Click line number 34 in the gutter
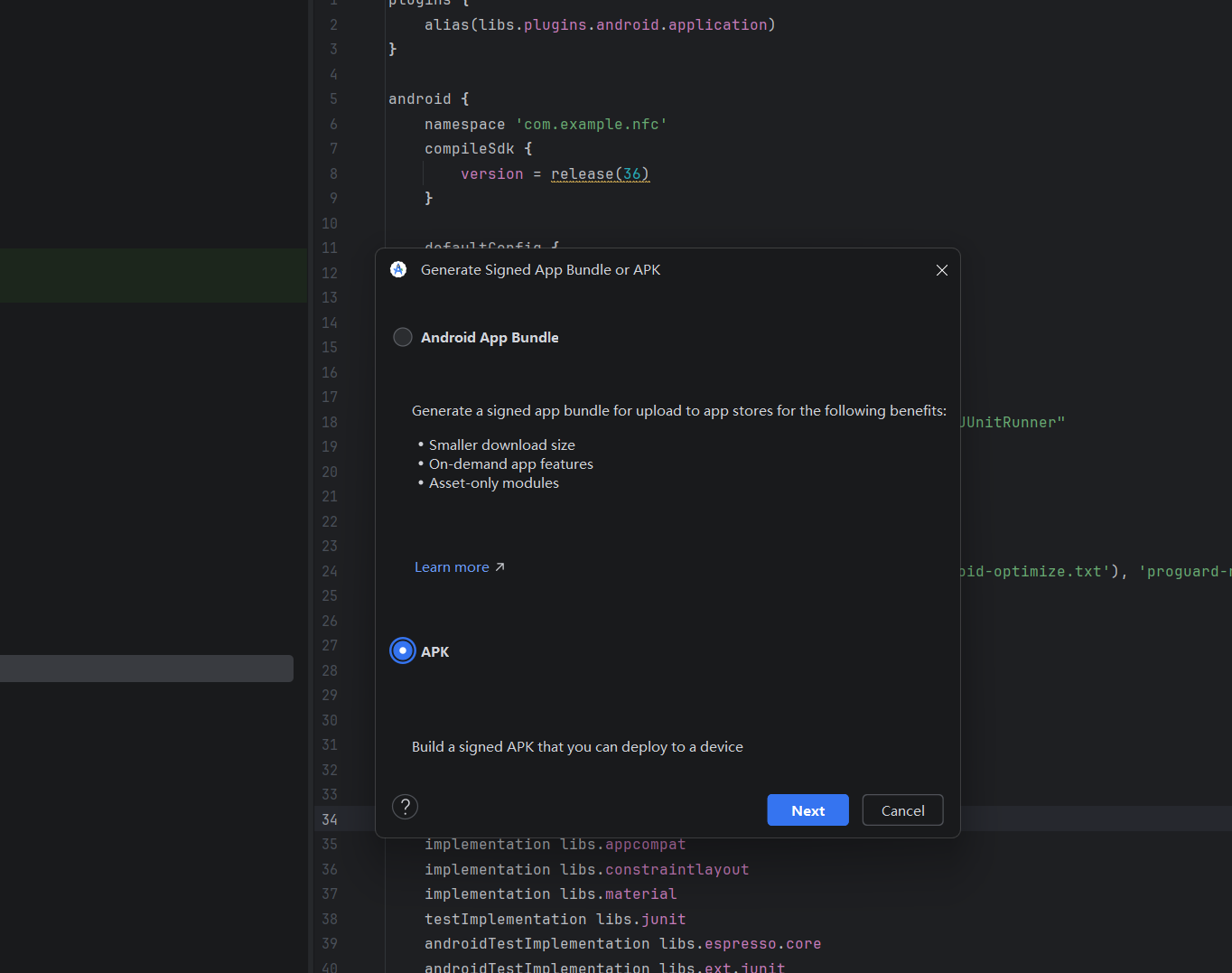Image resolution: width=1232 pixels, height=973 pixels. coord(330,819)
